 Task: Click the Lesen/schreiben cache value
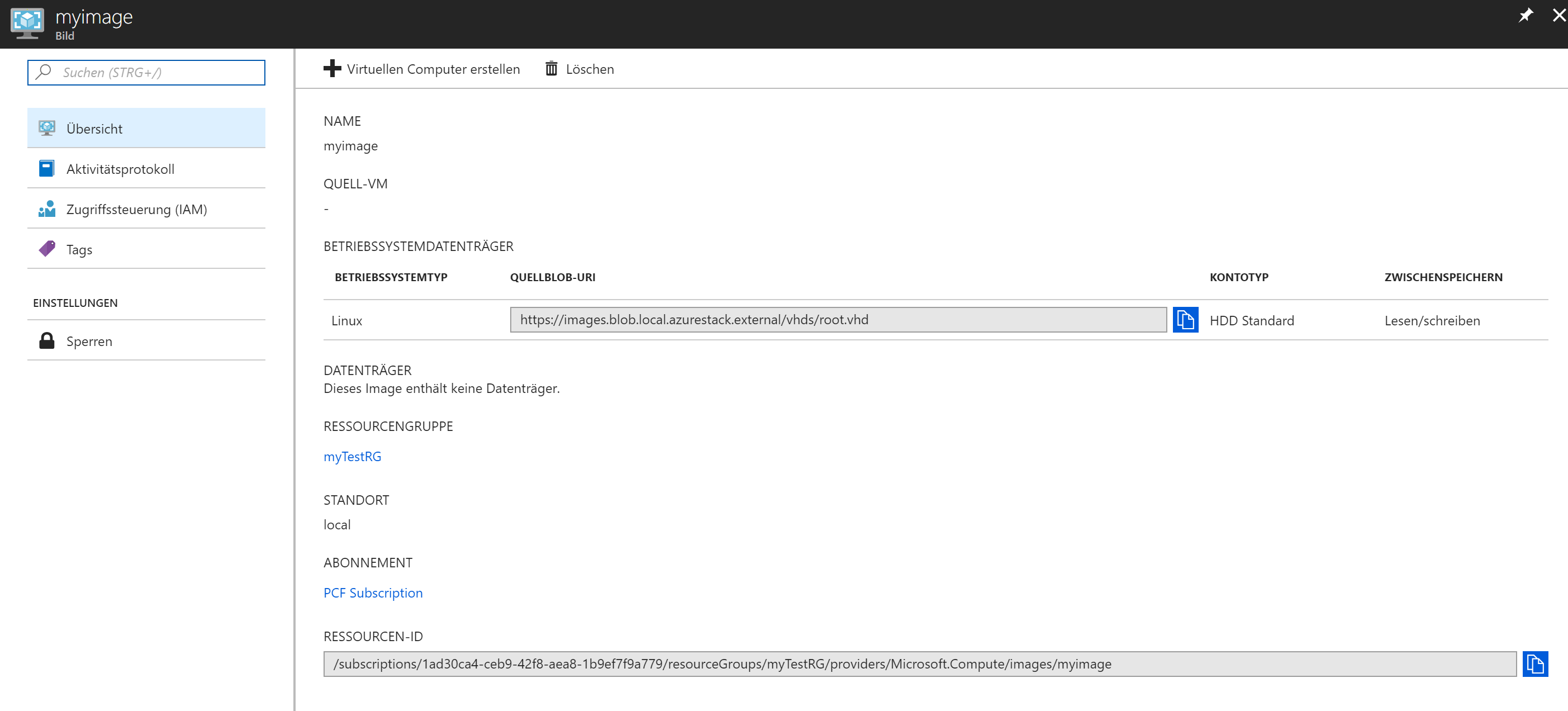pos(1432,320)
